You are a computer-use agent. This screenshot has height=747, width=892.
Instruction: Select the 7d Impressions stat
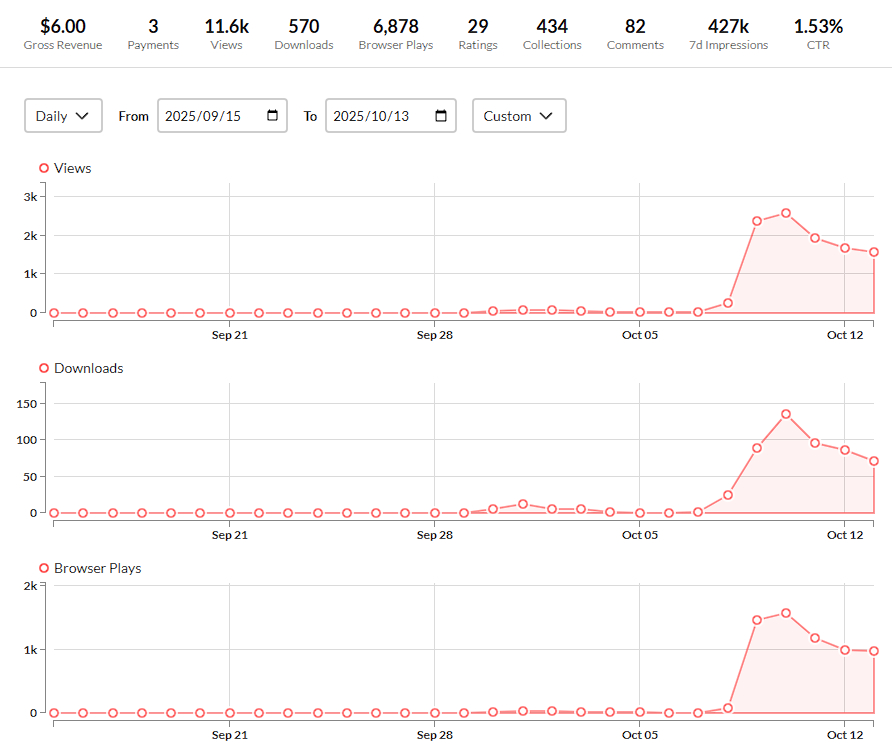click(728, 33)
